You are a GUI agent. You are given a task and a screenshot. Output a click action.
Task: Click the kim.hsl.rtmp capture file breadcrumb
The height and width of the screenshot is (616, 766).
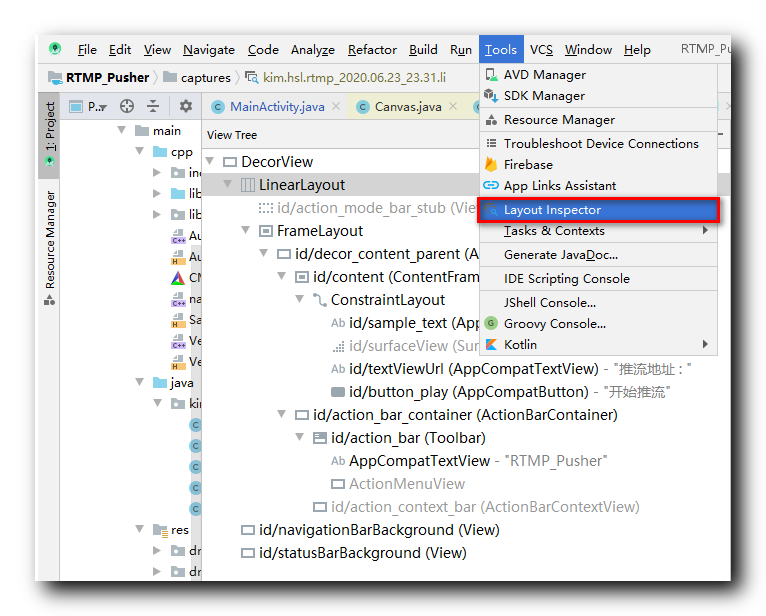click(x=346, y=78)
